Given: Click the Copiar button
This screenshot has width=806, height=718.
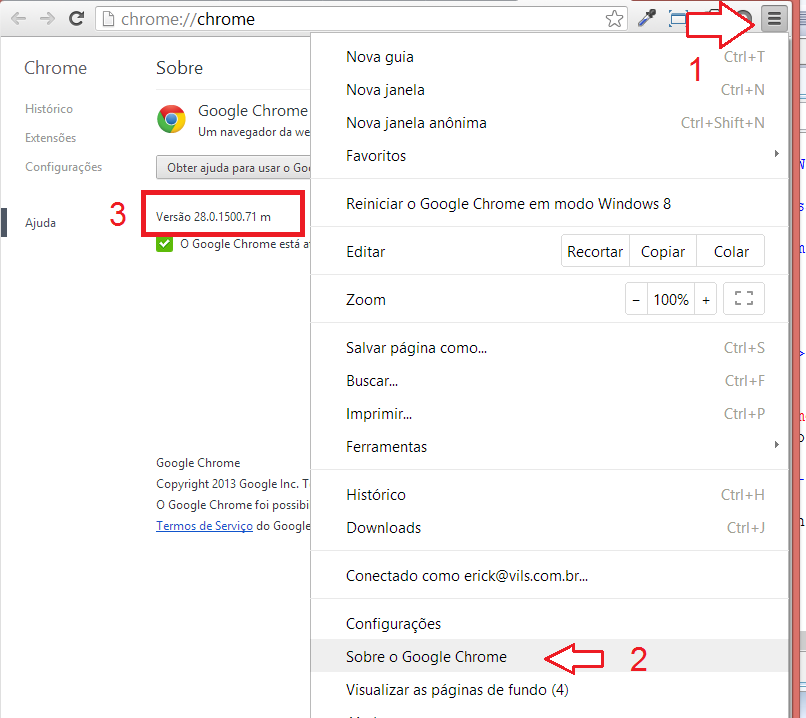Looking at the screenshot, I should [x=663, y=251].
